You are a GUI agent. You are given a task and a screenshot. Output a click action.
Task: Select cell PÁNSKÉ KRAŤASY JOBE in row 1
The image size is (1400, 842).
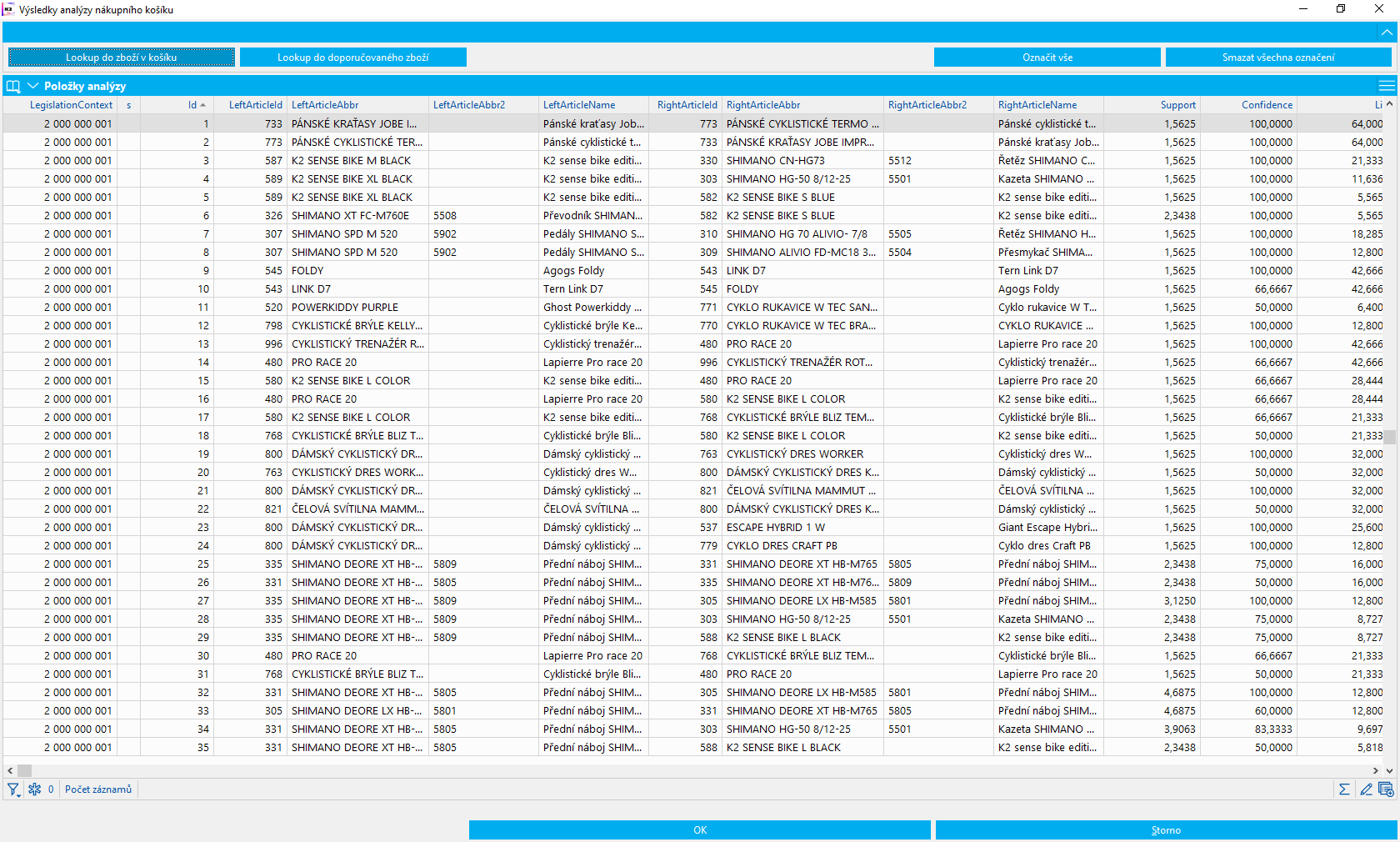(x=358, y=123)
